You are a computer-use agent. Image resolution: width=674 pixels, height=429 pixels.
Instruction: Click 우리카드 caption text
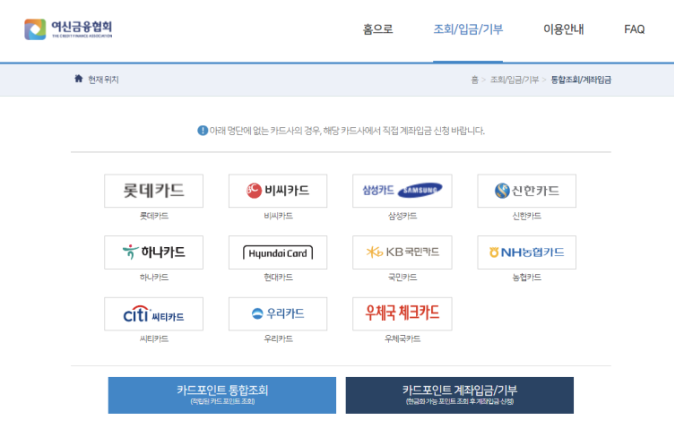pos(278,339)
